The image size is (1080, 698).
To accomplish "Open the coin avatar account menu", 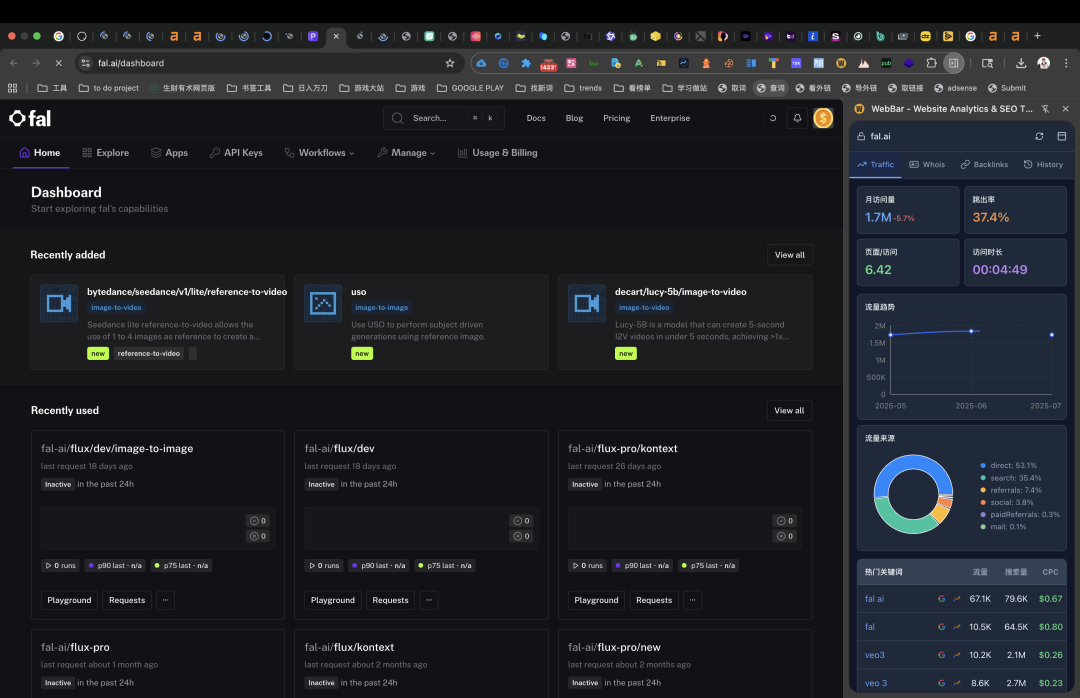I will (x=822, y=118).
